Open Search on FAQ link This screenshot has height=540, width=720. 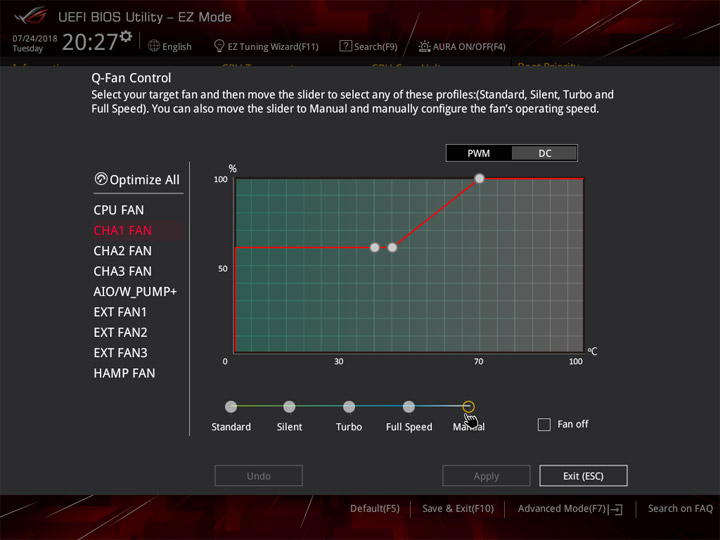pos(680,509)
